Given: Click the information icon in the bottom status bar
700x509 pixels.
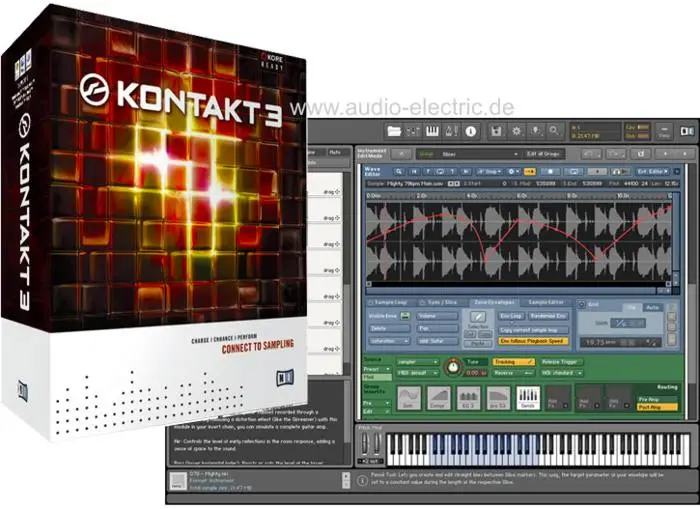Looking at the screenshot, I should pyautogui.click(x=362, y=480).
